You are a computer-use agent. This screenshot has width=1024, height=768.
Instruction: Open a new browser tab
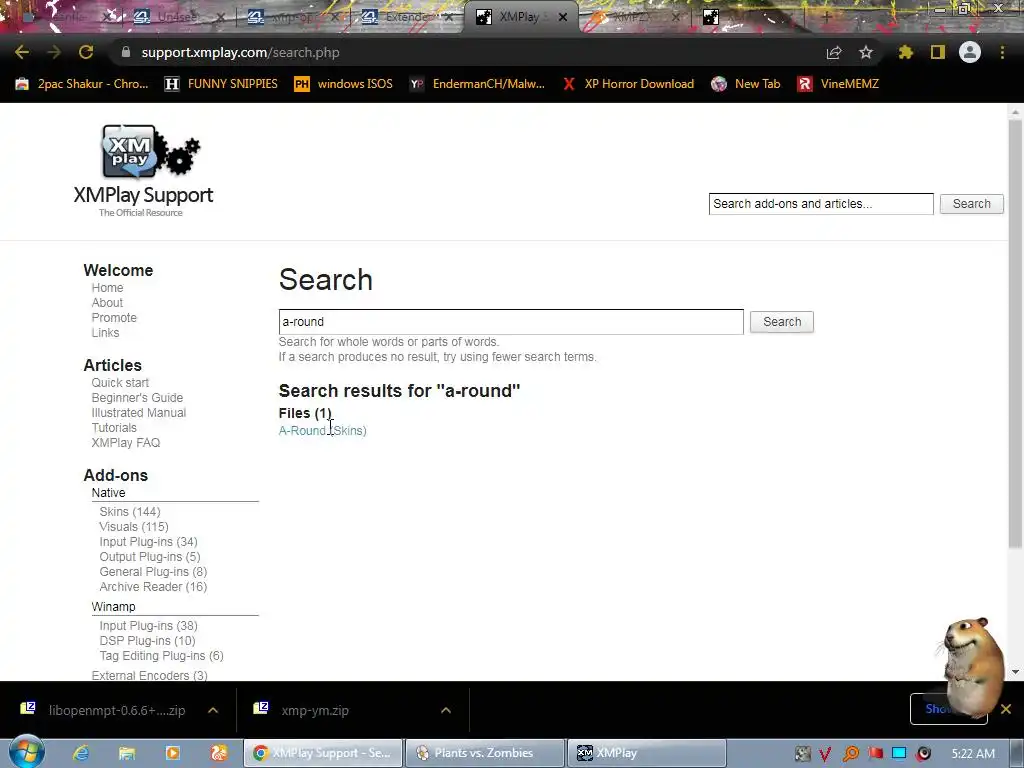click(825, 18)
